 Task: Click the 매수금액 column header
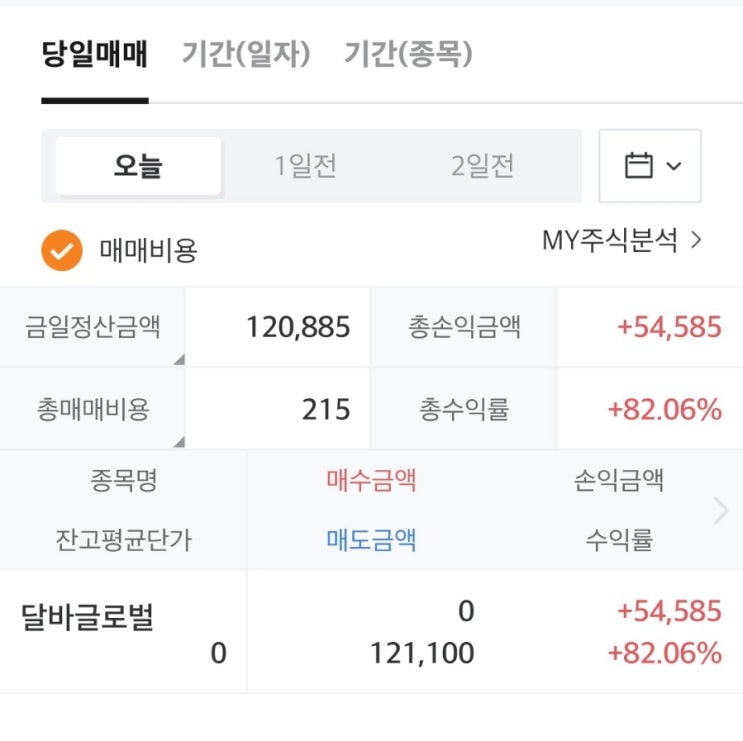[x=371, y=481]
